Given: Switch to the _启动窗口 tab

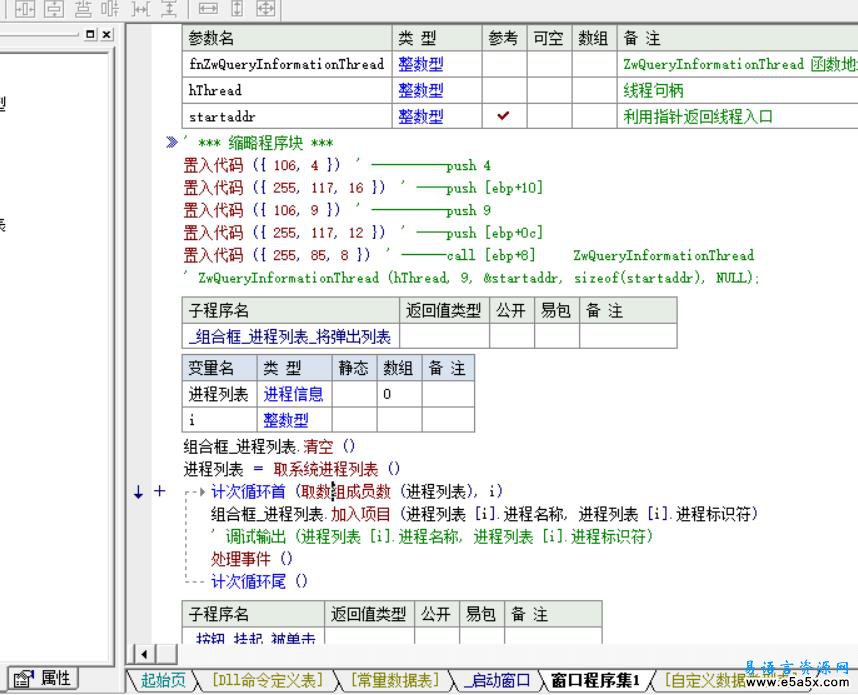Looking at the screenshot, I should click(497, 680).
